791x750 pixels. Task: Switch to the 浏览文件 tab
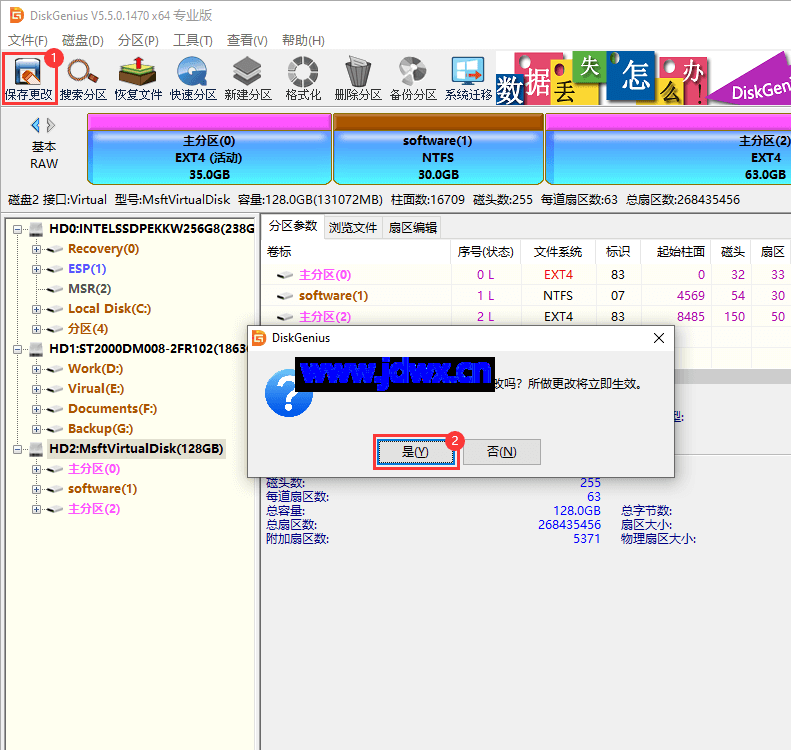point(353,227)
